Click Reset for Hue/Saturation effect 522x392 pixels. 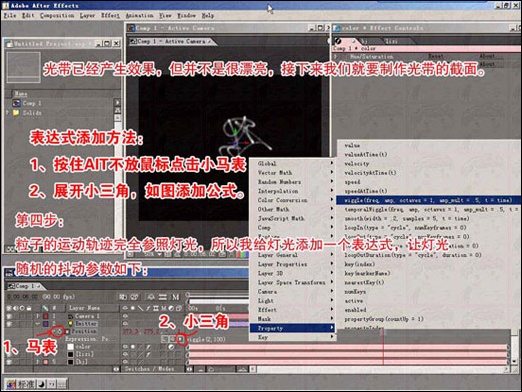click(436, 56)
